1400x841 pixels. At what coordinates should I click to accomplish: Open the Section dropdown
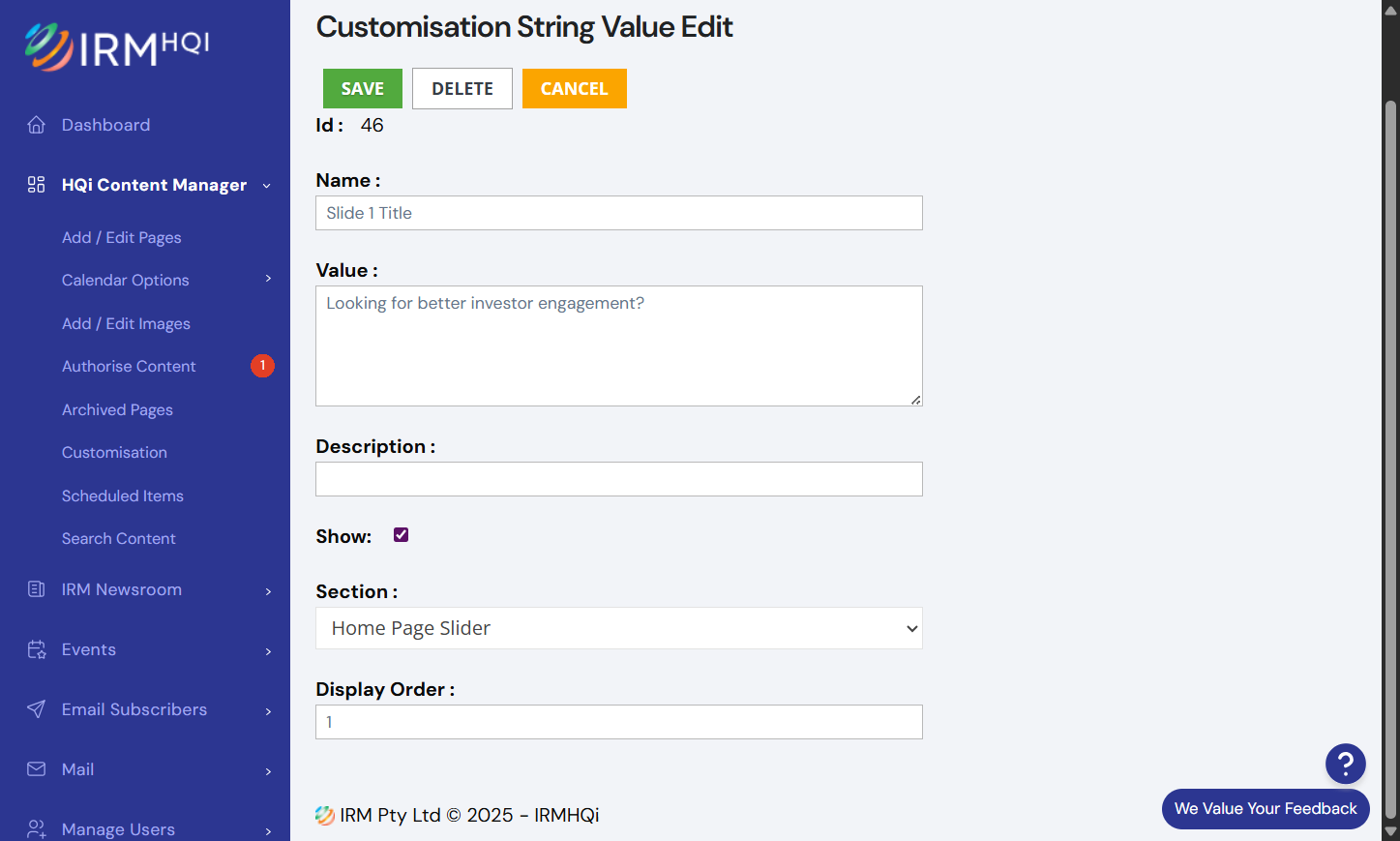pyautogui.click(x=619, y=628)
